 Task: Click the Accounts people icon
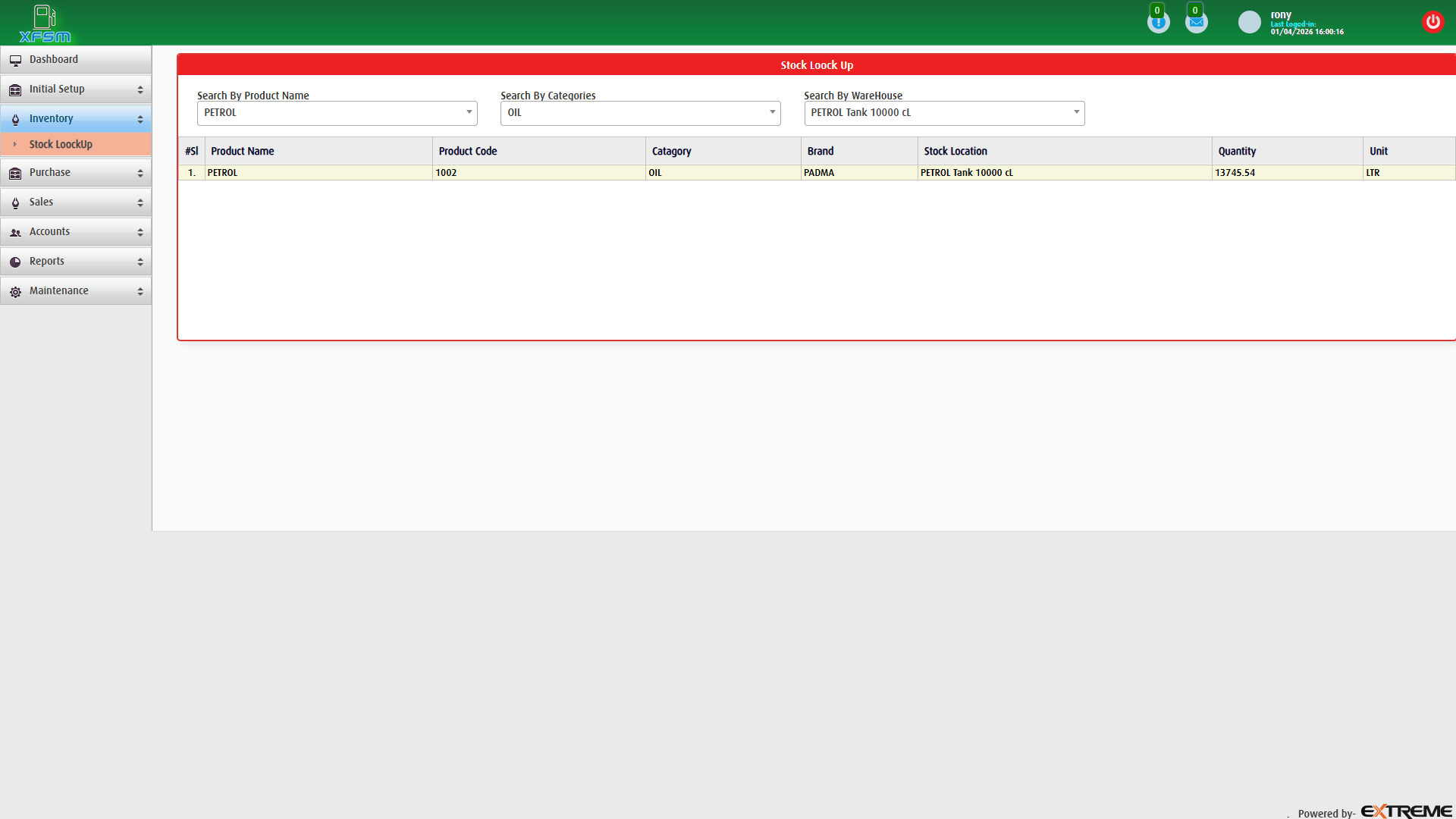tap(16, 232)
